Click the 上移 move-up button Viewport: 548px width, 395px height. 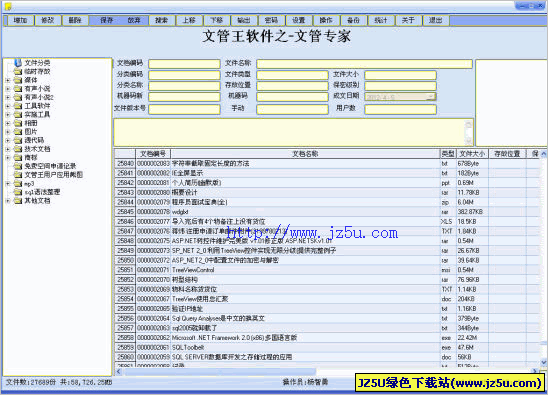tap(189, 21)
